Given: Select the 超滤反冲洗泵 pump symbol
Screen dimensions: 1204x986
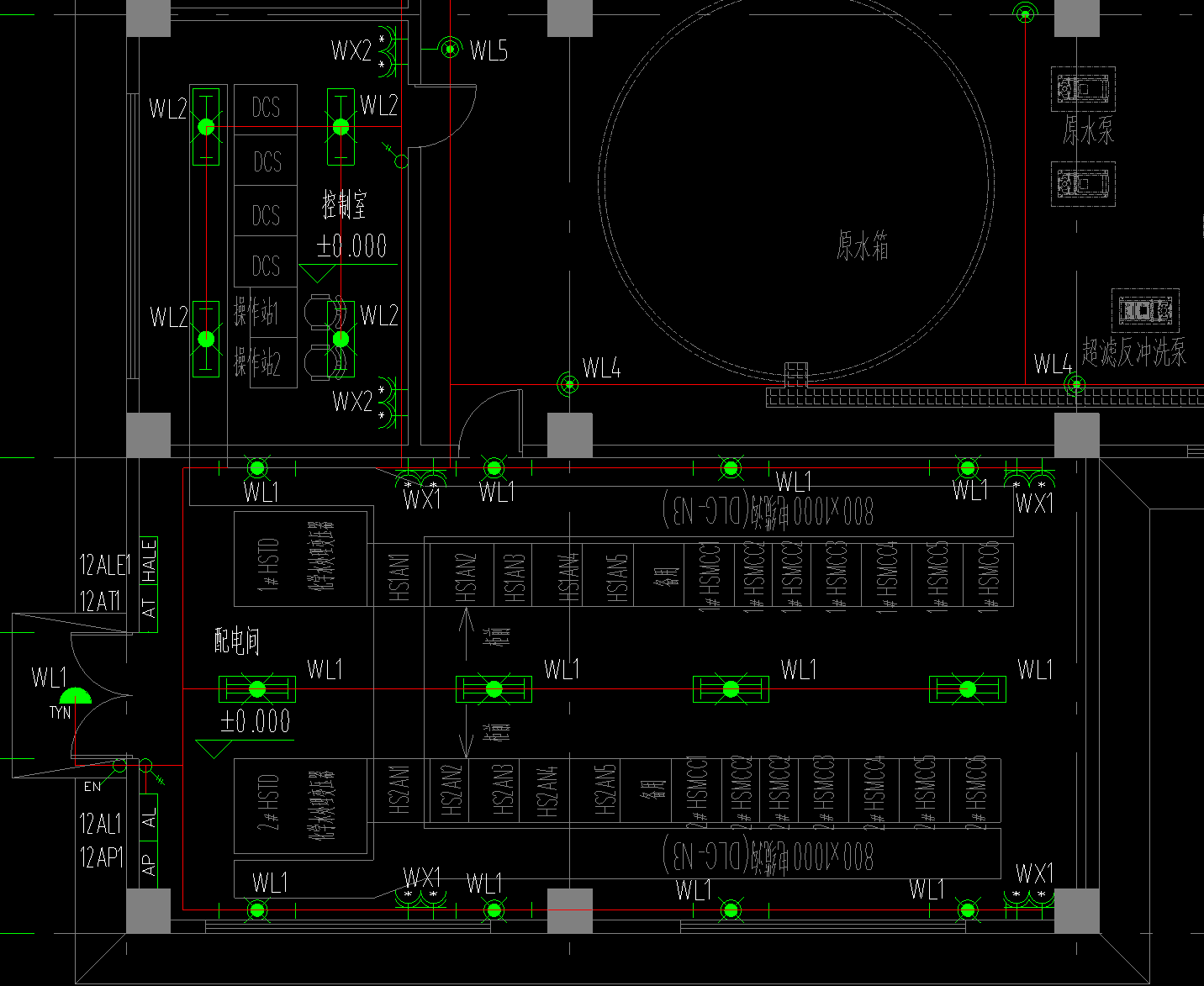Looking at the screenshot, I should tap(1146, 311).
